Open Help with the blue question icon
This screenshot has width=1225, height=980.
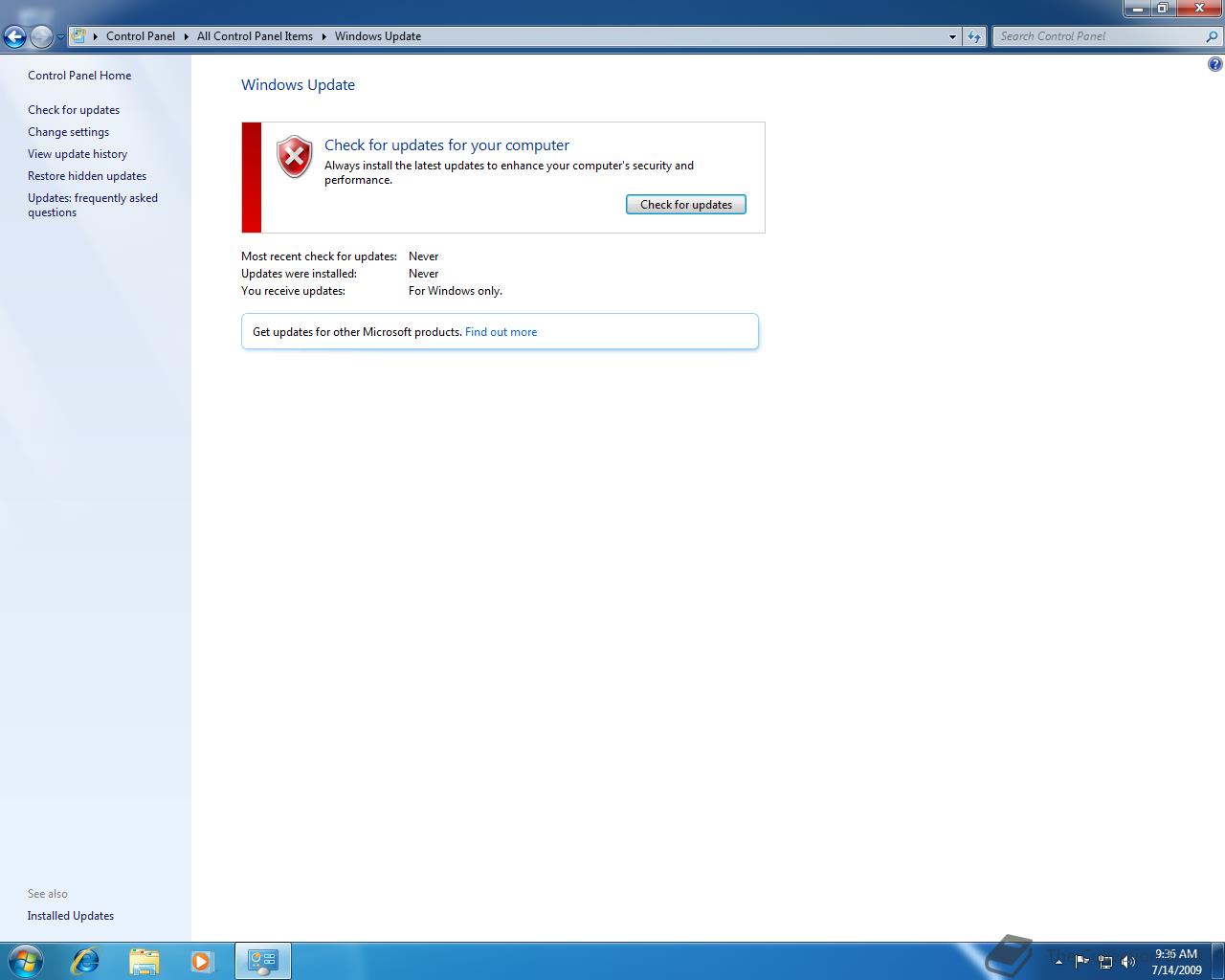click(1215, 65)
